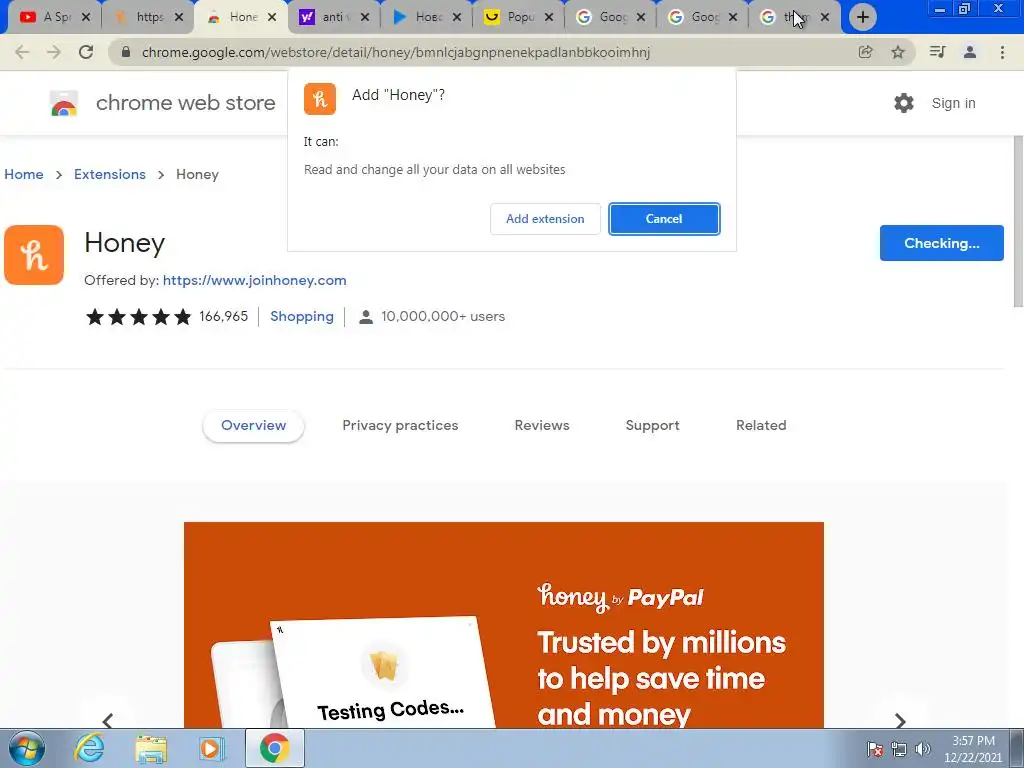
Task: Open Chrome's three-dot menu
Action: click(x=1002, y=52)
